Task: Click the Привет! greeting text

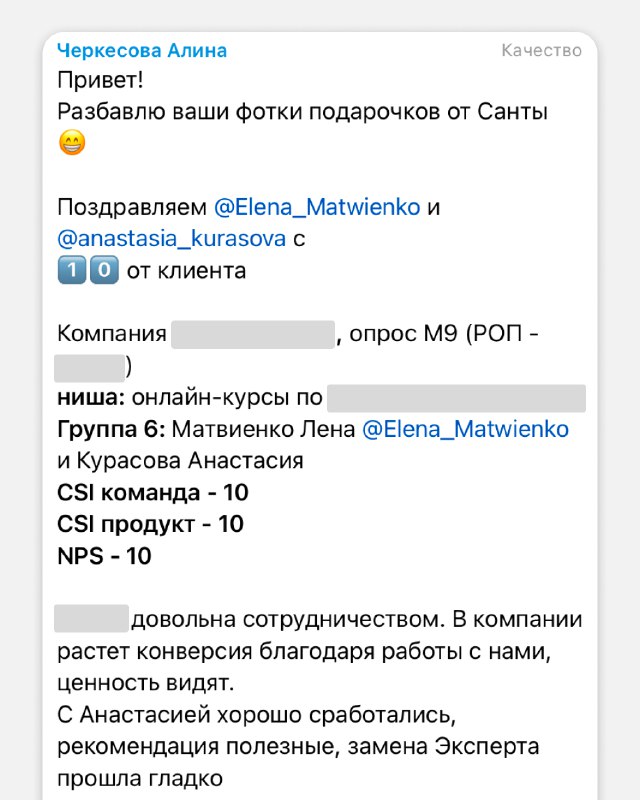Action: (101, 80)
